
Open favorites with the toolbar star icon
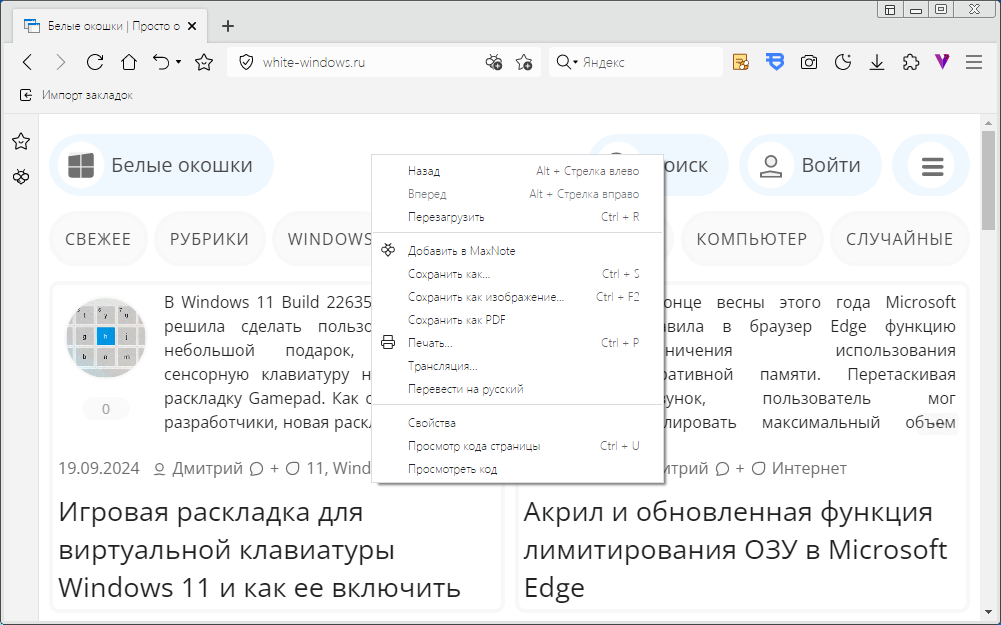click(x=204, y=62)
